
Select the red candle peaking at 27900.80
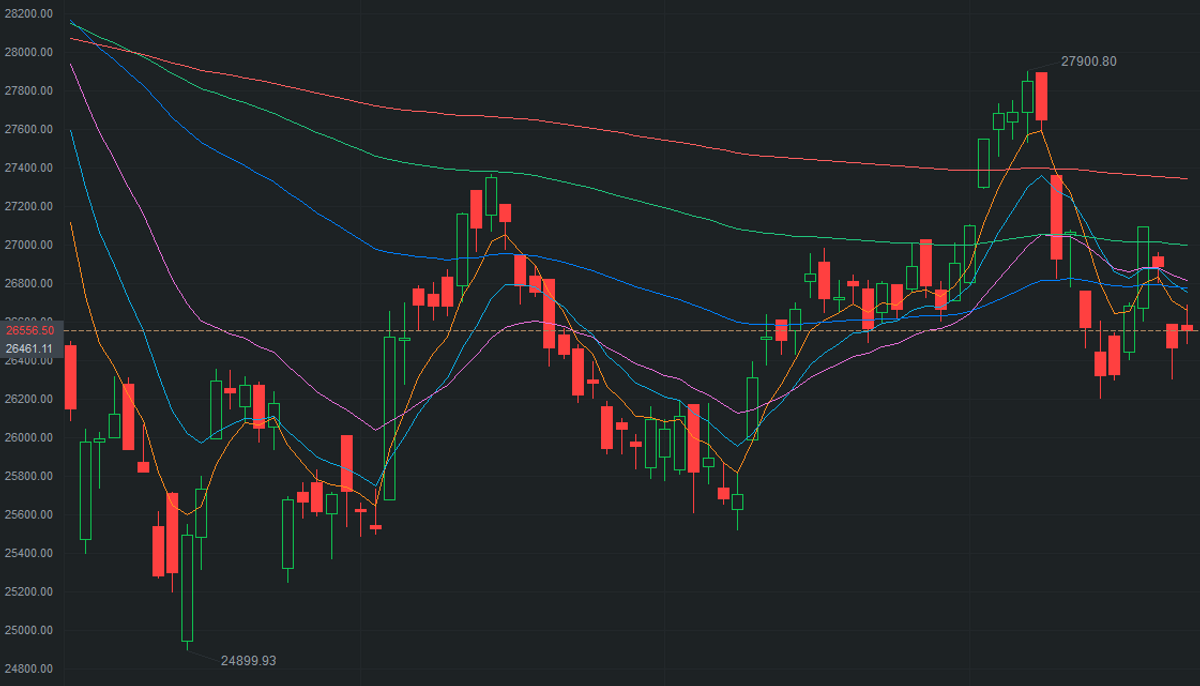(1041, 96)
